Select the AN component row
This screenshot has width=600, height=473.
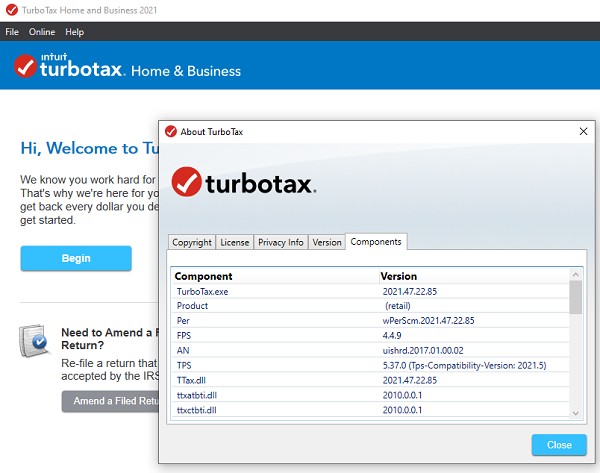click(370, 351)
